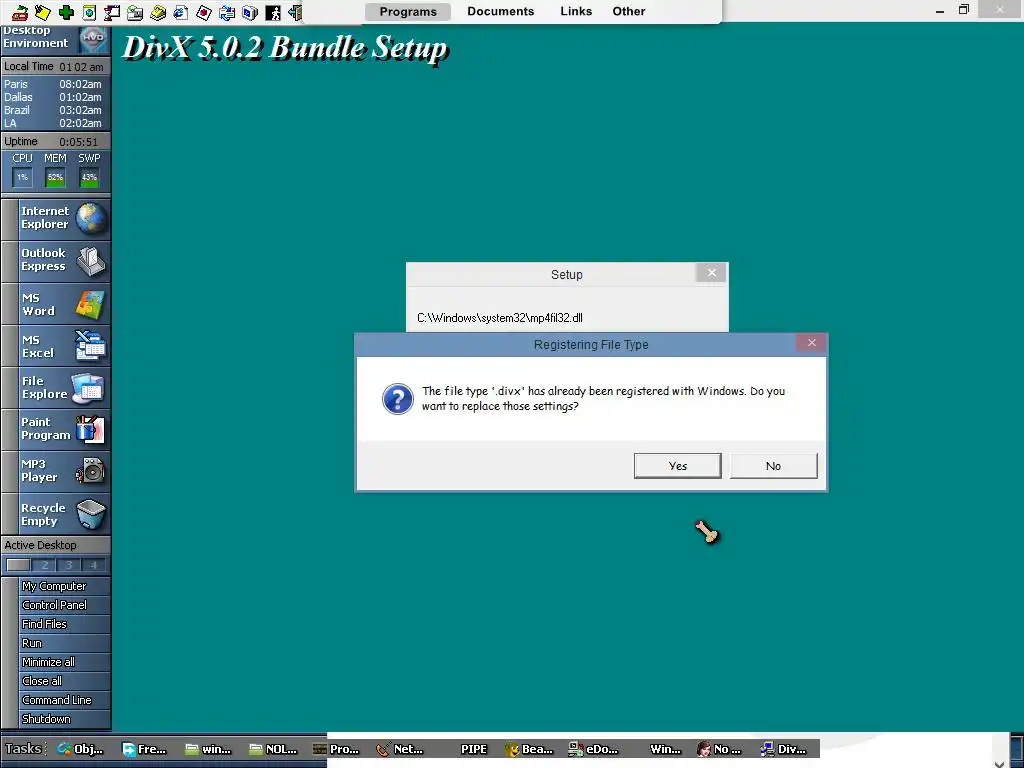
Task: Click the Paris 08:02am time entry
Action: point(53,84)
